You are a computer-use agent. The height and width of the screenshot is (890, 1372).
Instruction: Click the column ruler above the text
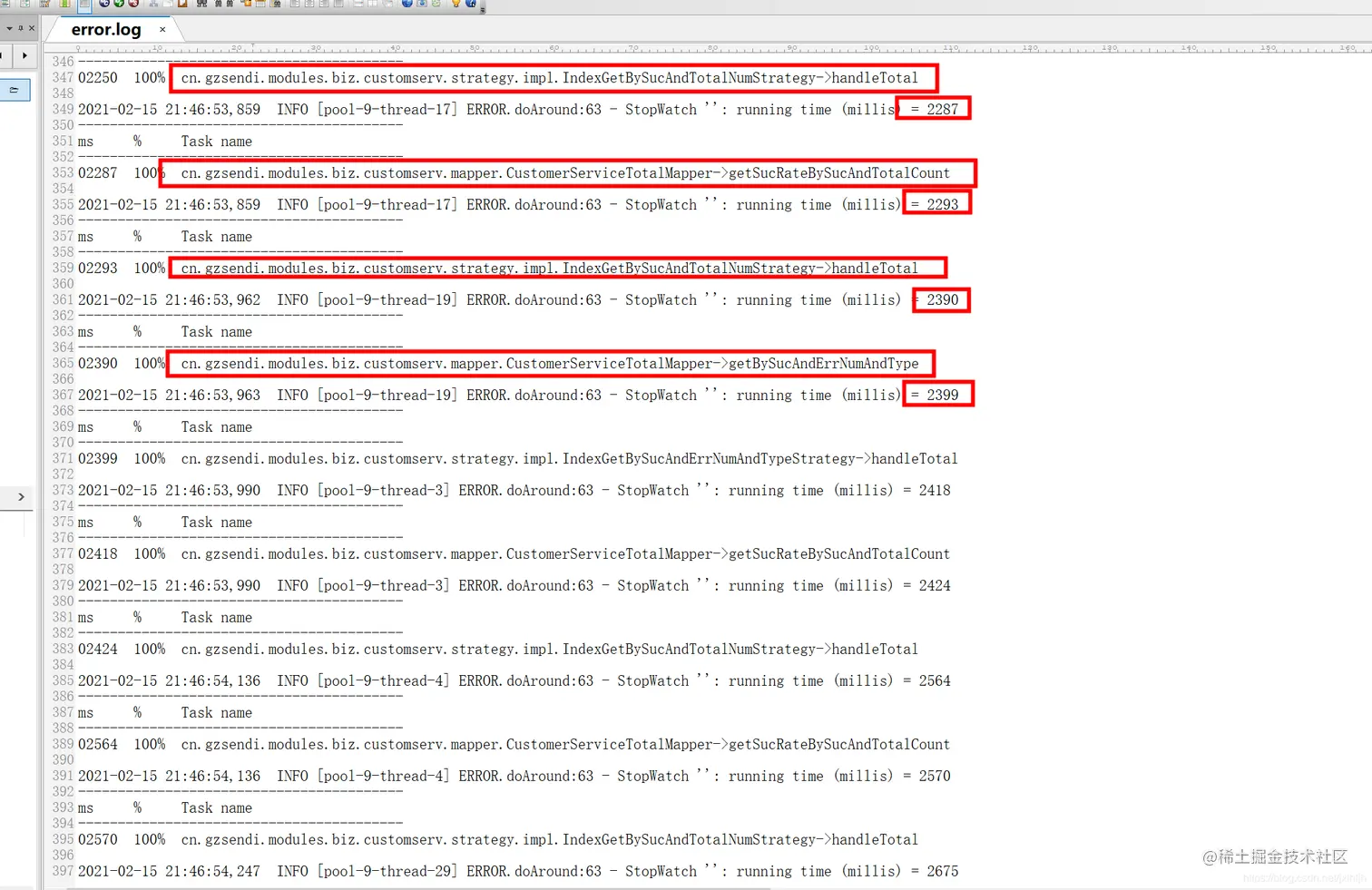click(x=708, y=48)
